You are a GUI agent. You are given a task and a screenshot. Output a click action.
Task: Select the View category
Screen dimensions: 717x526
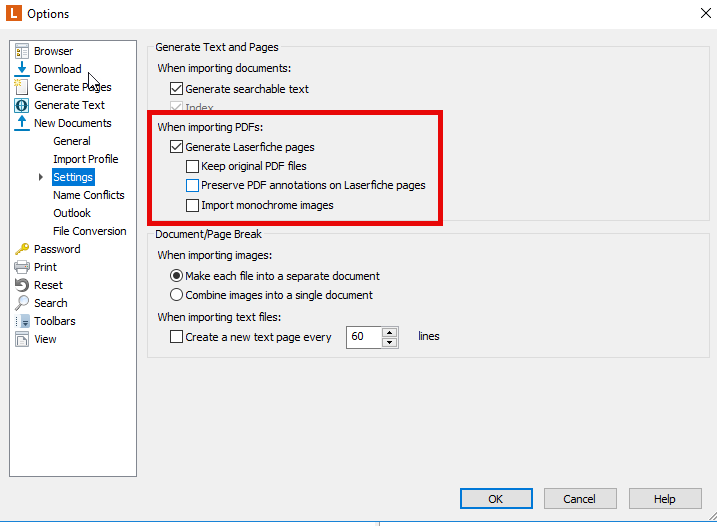(45, 339)
